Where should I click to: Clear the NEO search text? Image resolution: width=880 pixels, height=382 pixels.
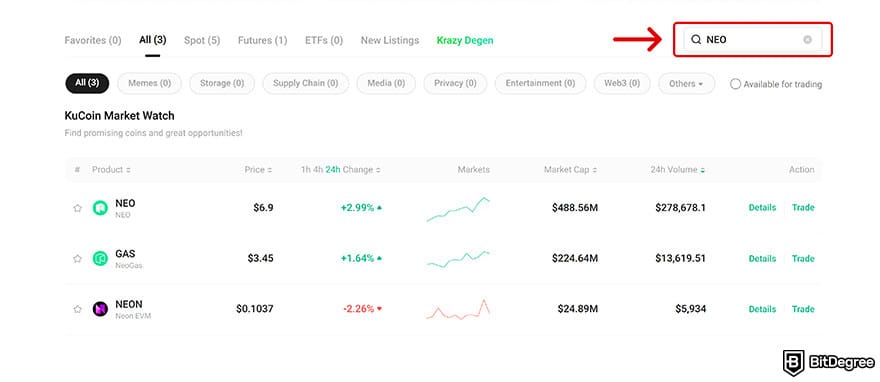(807, 40)
